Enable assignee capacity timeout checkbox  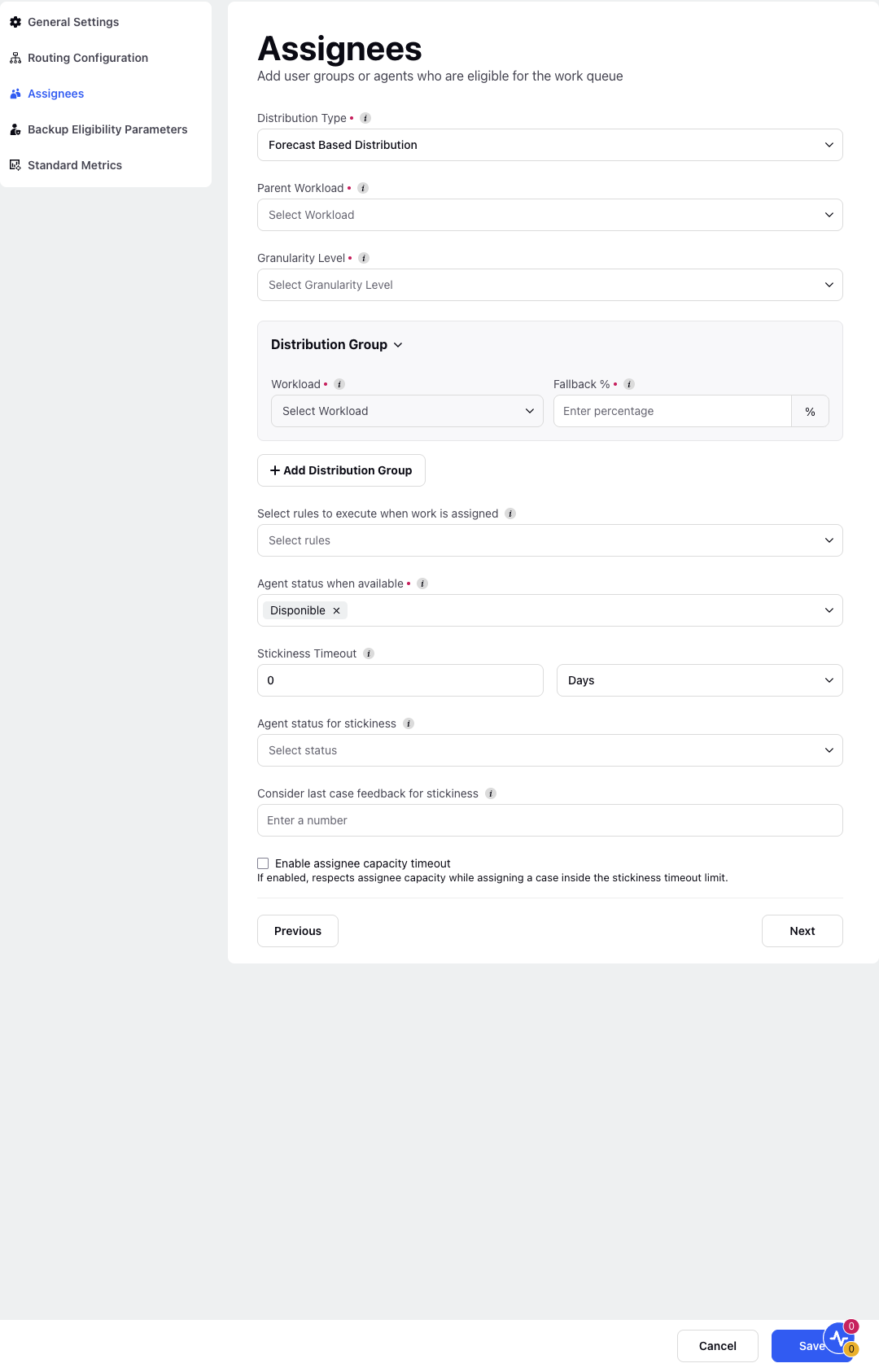coord(263,863)
